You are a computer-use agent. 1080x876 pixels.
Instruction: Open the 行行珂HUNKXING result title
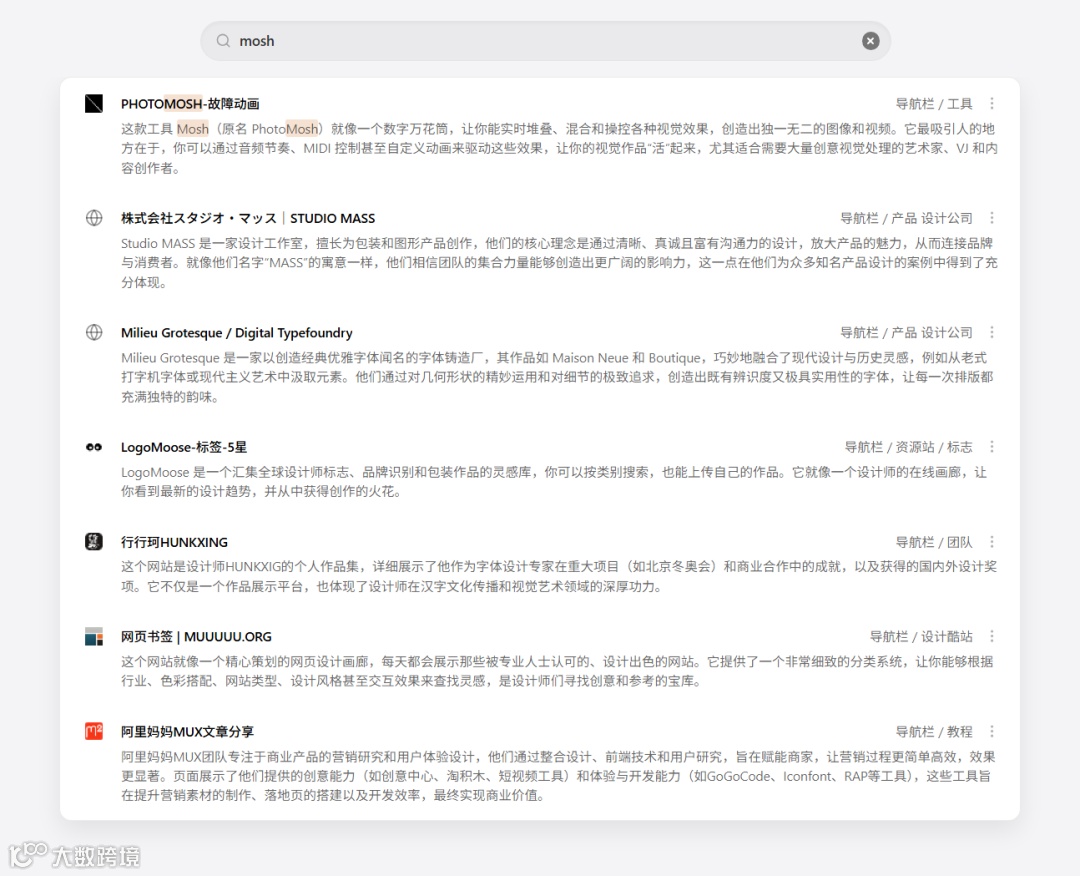click(174, 542)
